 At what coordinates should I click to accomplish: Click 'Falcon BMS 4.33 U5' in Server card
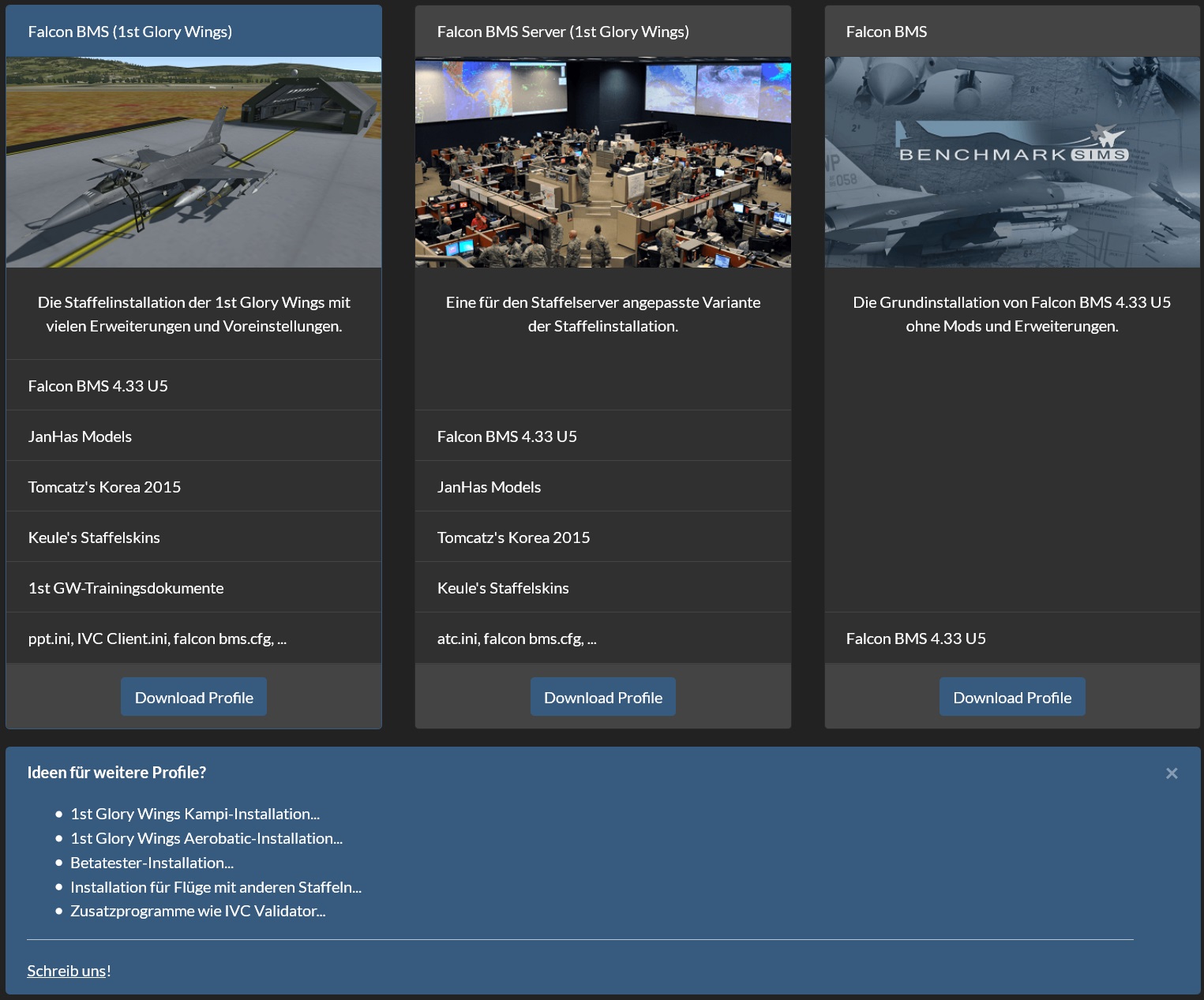click(x=603, y=436)
